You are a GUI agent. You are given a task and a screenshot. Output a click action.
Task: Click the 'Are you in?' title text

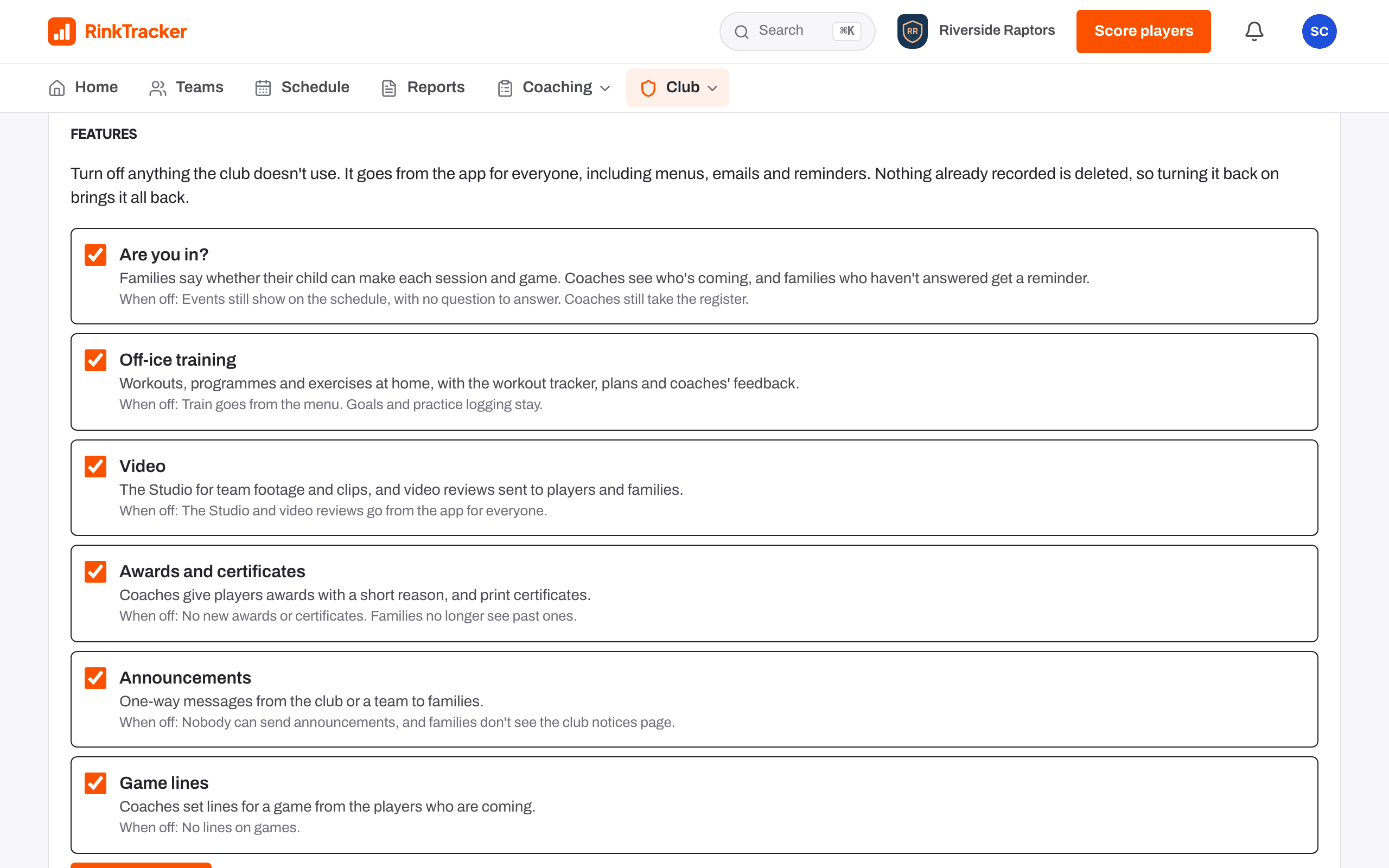(163, 254)
